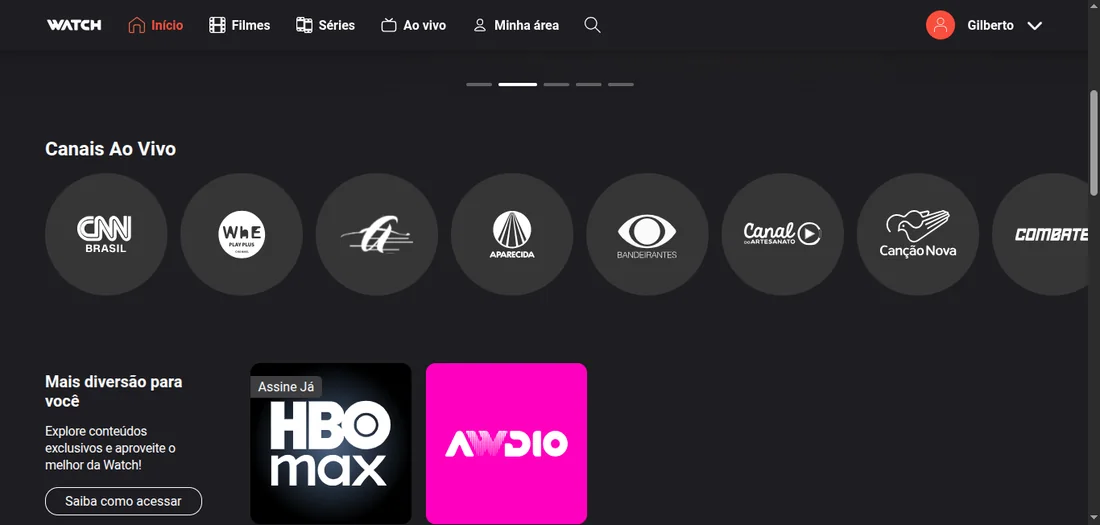The width and height of the screenshot is (1100, 525).
Task: Click Saiba como acessar button
Action: pos(123,501)
